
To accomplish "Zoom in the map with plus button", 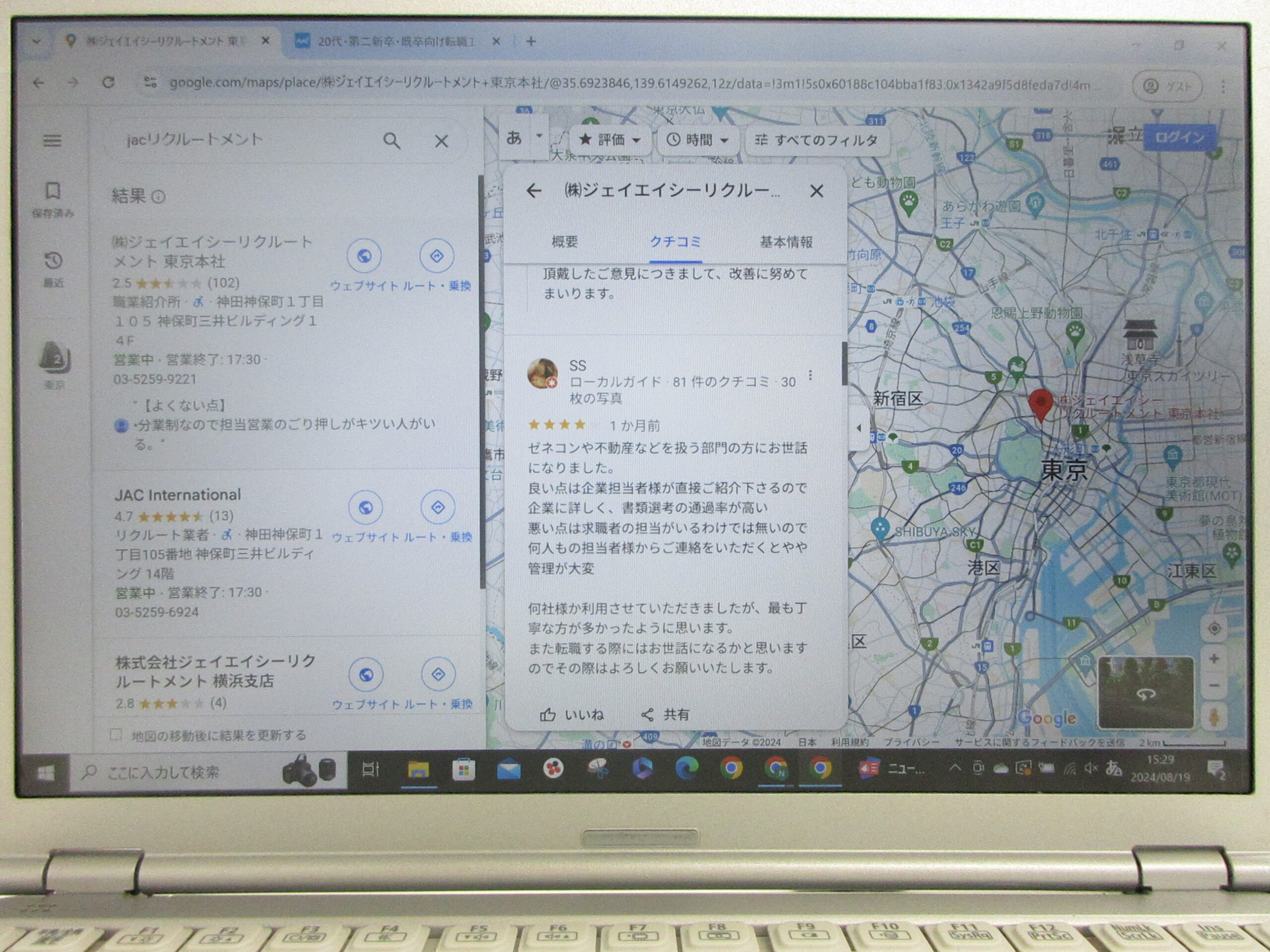I will pyautogui.click(x=1214, y=659).
